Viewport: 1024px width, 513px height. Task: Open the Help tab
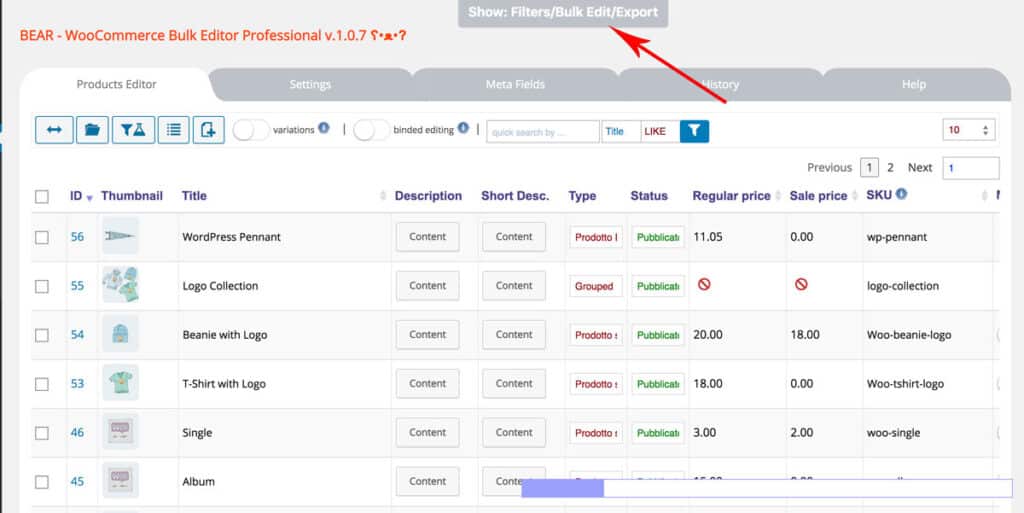[x=914, y=84]
